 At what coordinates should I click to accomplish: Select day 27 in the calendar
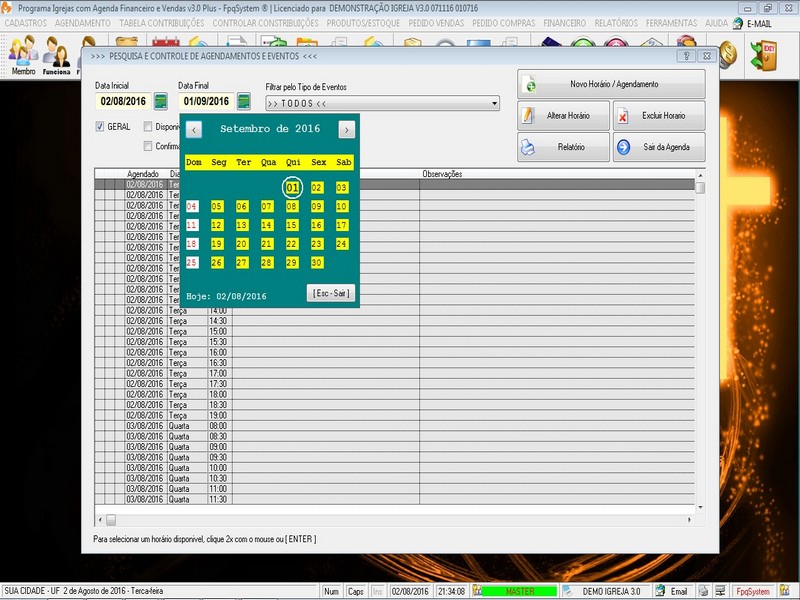tap(242, 263)
